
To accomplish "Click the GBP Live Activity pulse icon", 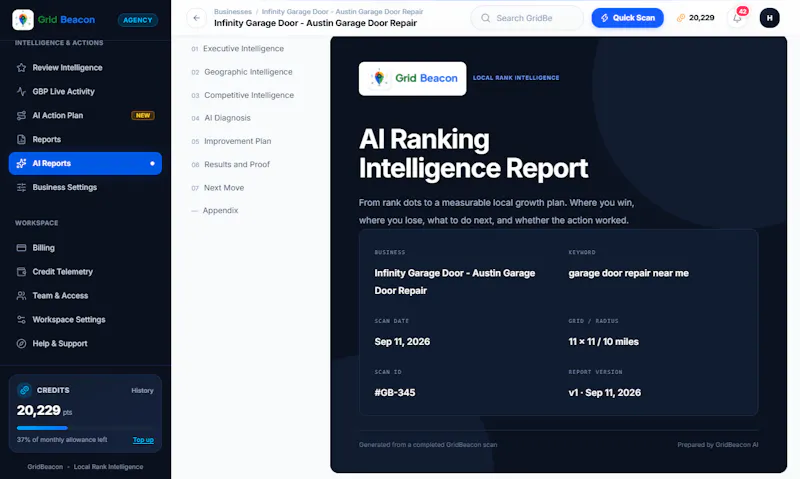I will coord(21,91).
